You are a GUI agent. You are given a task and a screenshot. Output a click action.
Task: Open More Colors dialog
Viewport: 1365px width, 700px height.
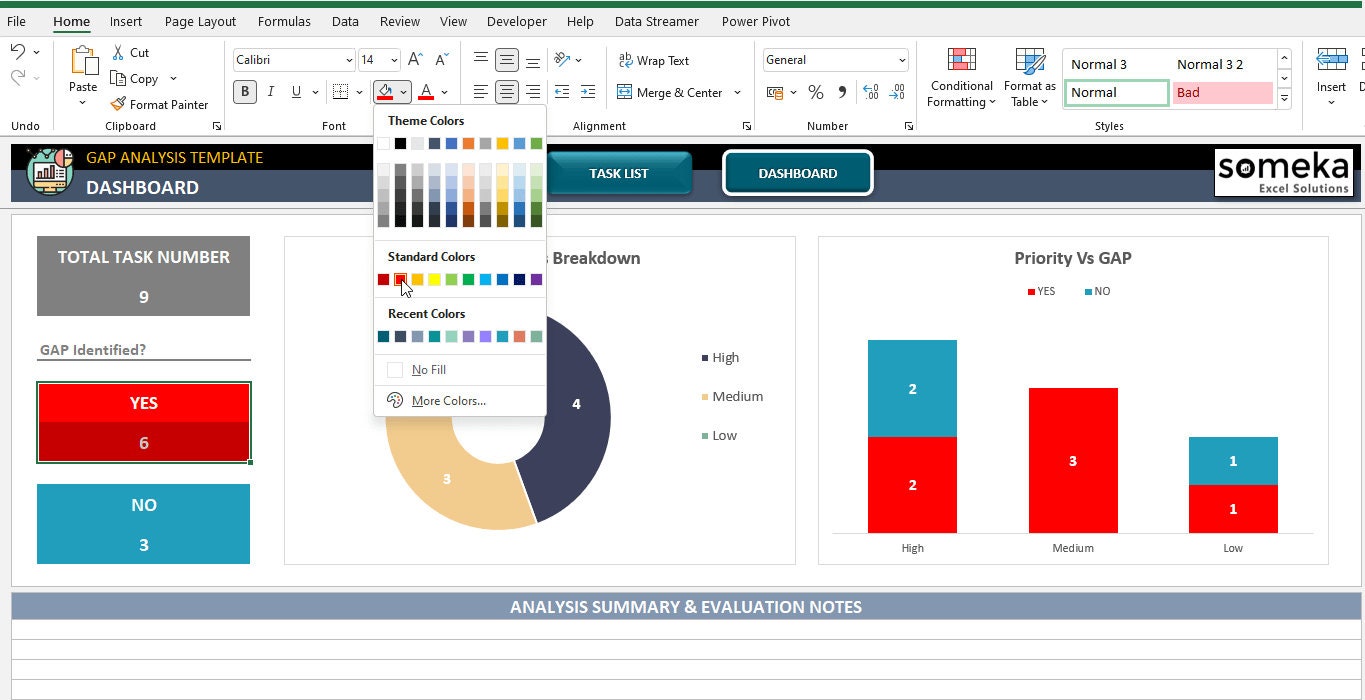pyautogui.click(x=460, y=401)
